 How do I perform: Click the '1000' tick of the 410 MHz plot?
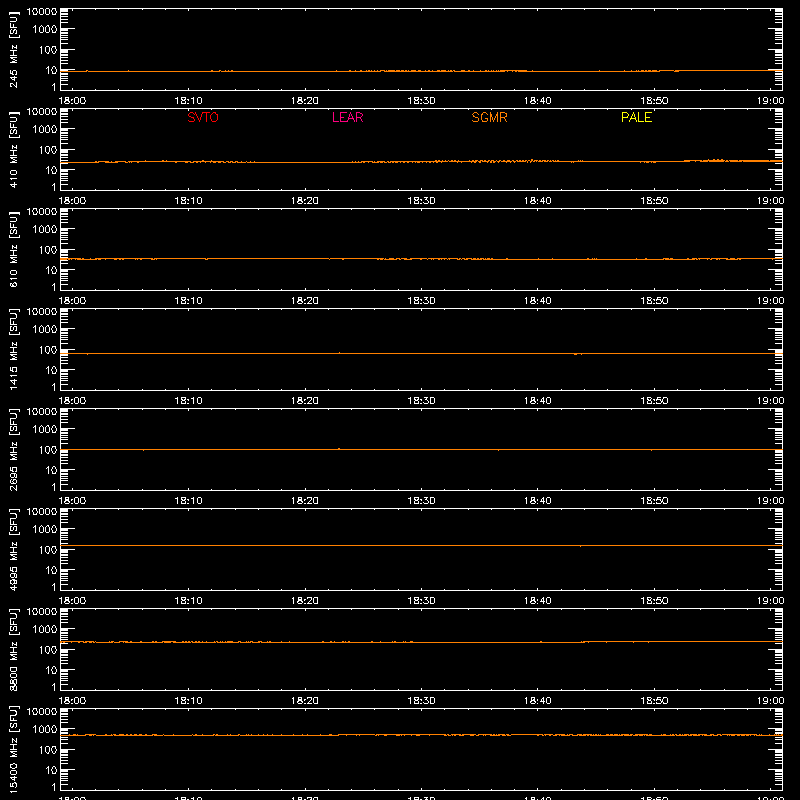[45, 130]
